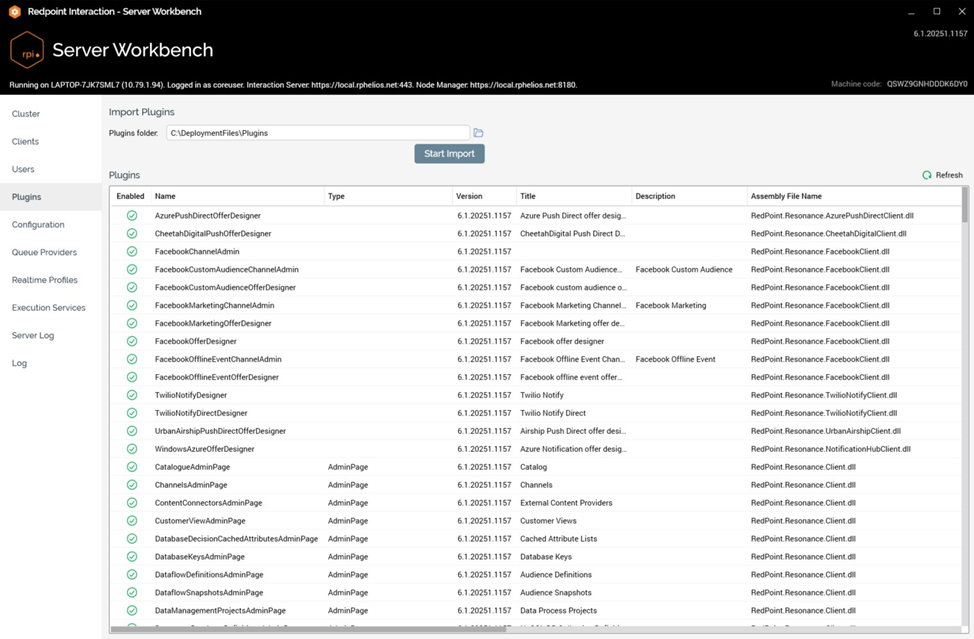This screenshot has width=974, height=639.
Task: Click the vertical scrollbar of the plugins table
Action: point(964,400)
